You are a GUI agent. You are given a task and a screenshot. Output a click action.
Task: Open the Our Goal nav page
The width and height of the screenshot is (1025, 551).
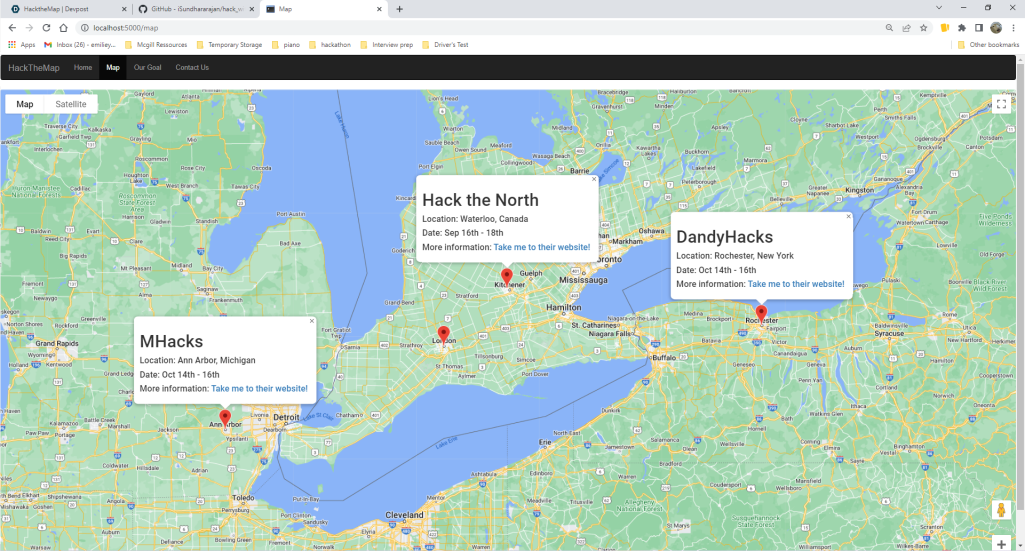(148, 67)
